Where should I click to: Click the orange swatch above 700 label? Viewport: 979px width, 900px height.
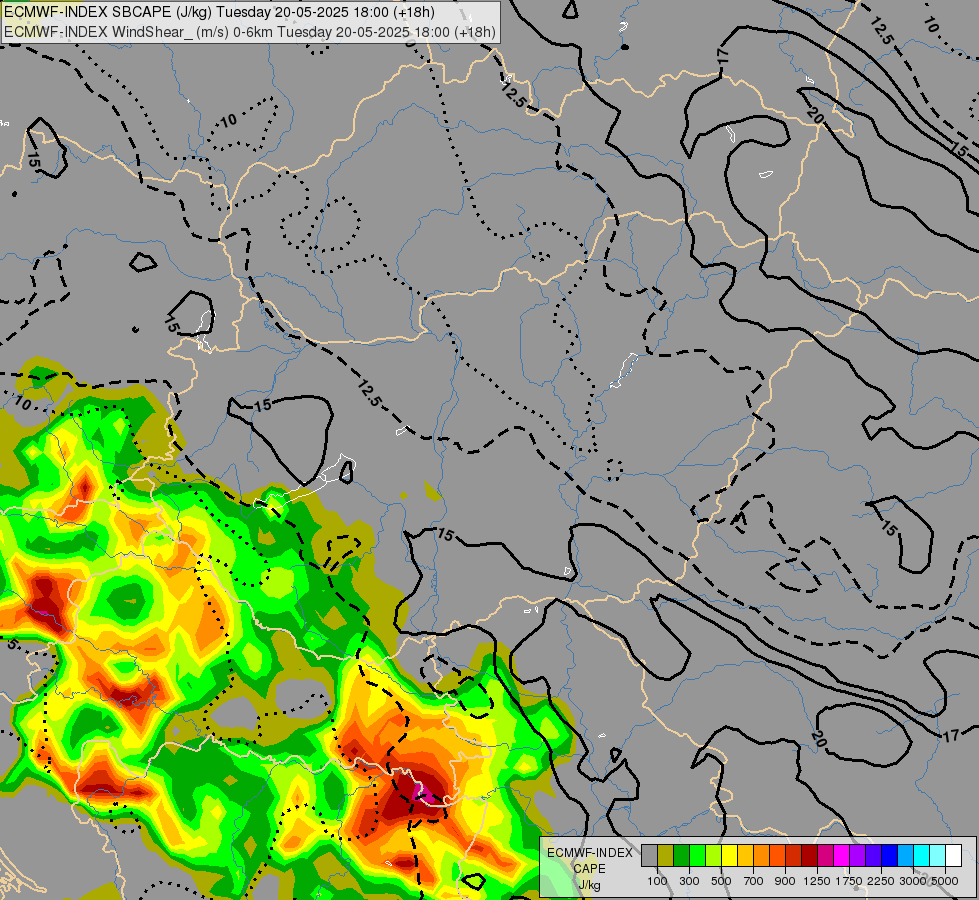tap(761, 856)
